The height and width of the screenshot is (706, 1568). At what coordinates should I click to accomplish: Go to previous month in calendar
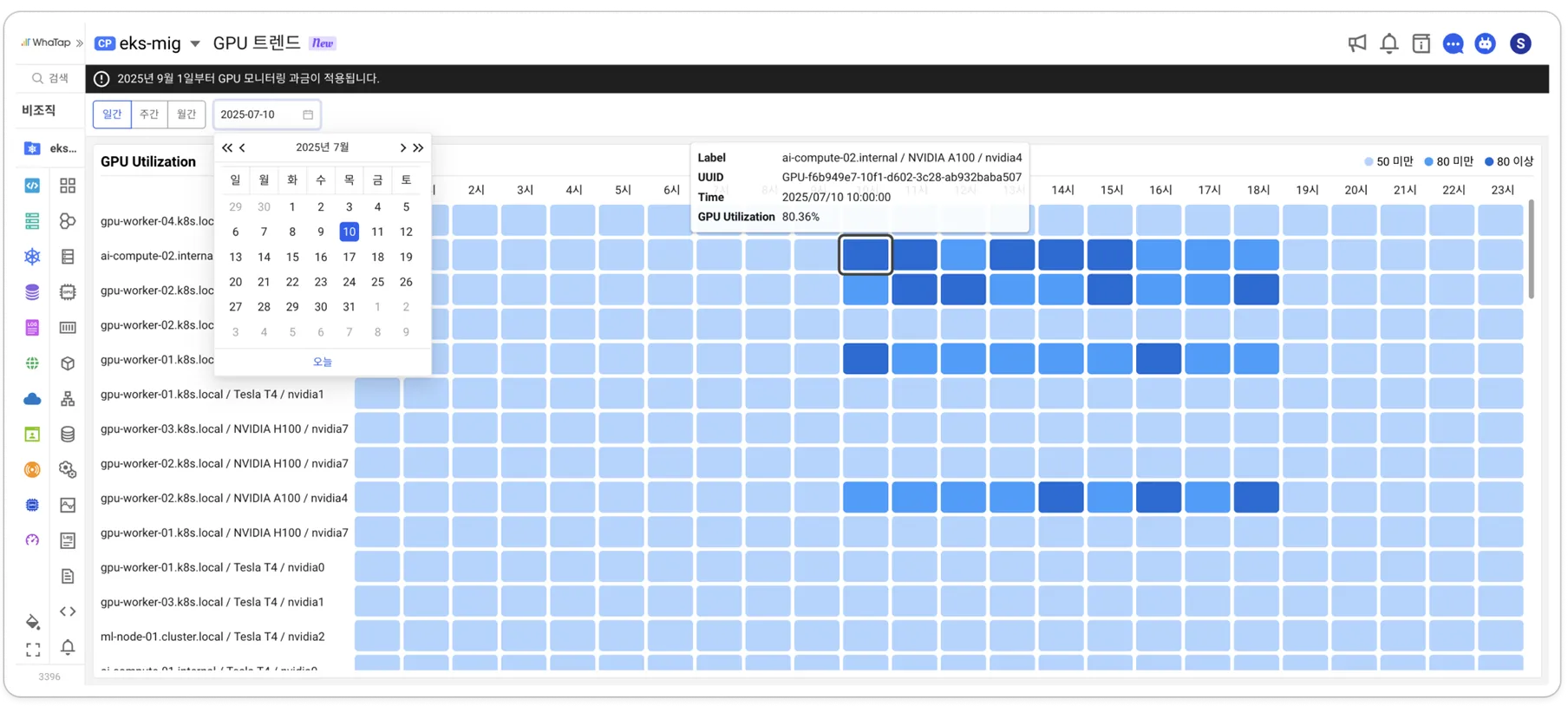tap(243, 148)
